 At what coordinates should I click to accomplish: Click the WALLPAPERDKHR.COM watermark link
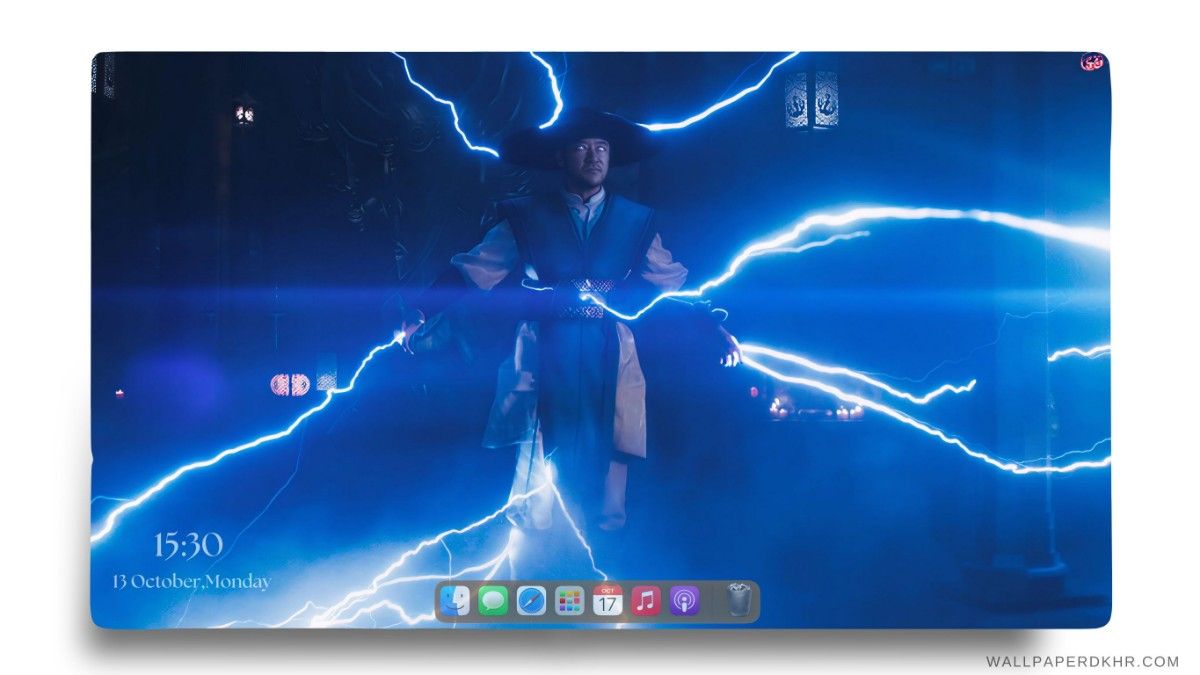click(1082, 661)
